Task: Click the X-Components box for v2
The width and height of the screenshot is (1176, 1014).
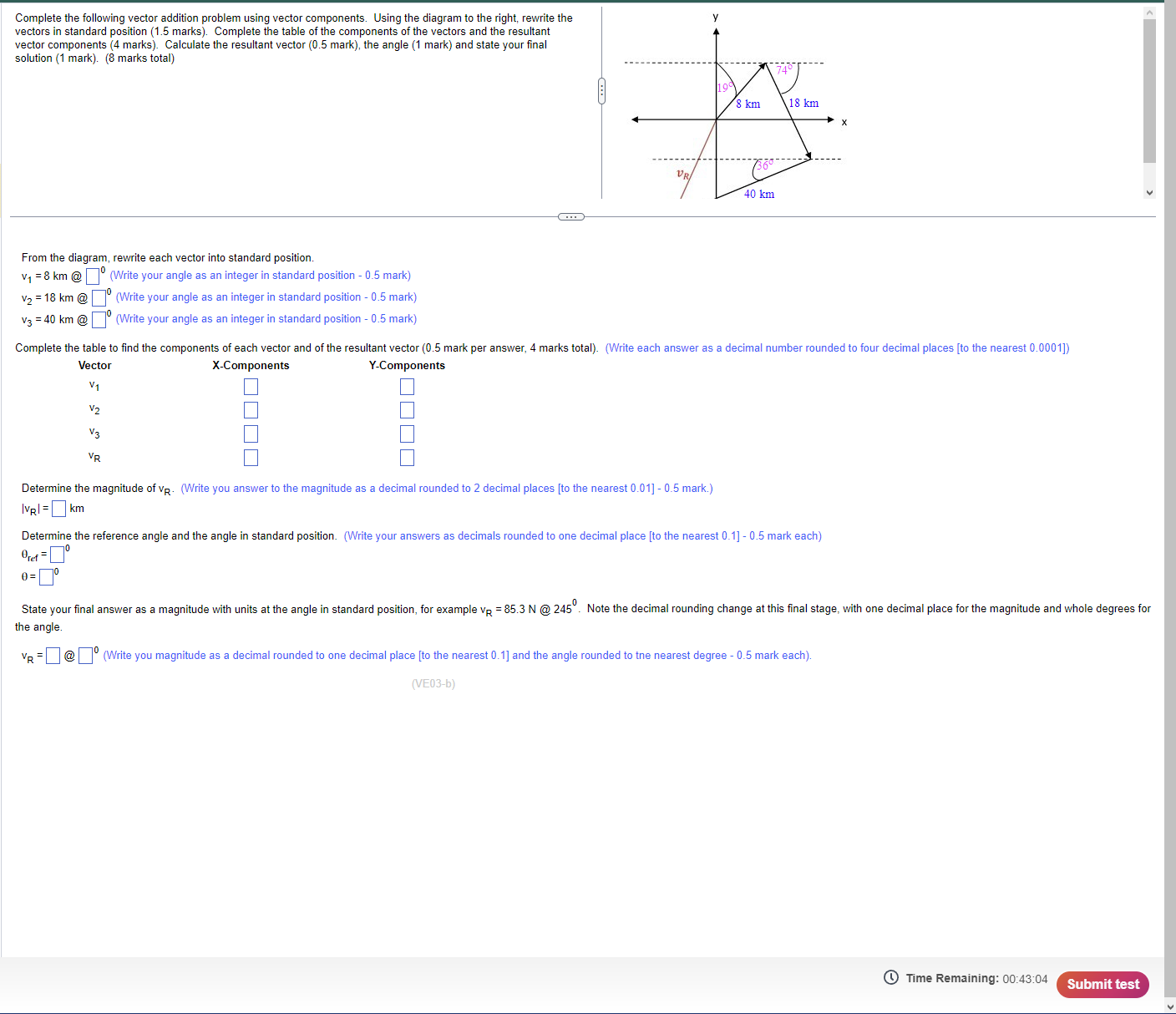Action: click(251, 409)
